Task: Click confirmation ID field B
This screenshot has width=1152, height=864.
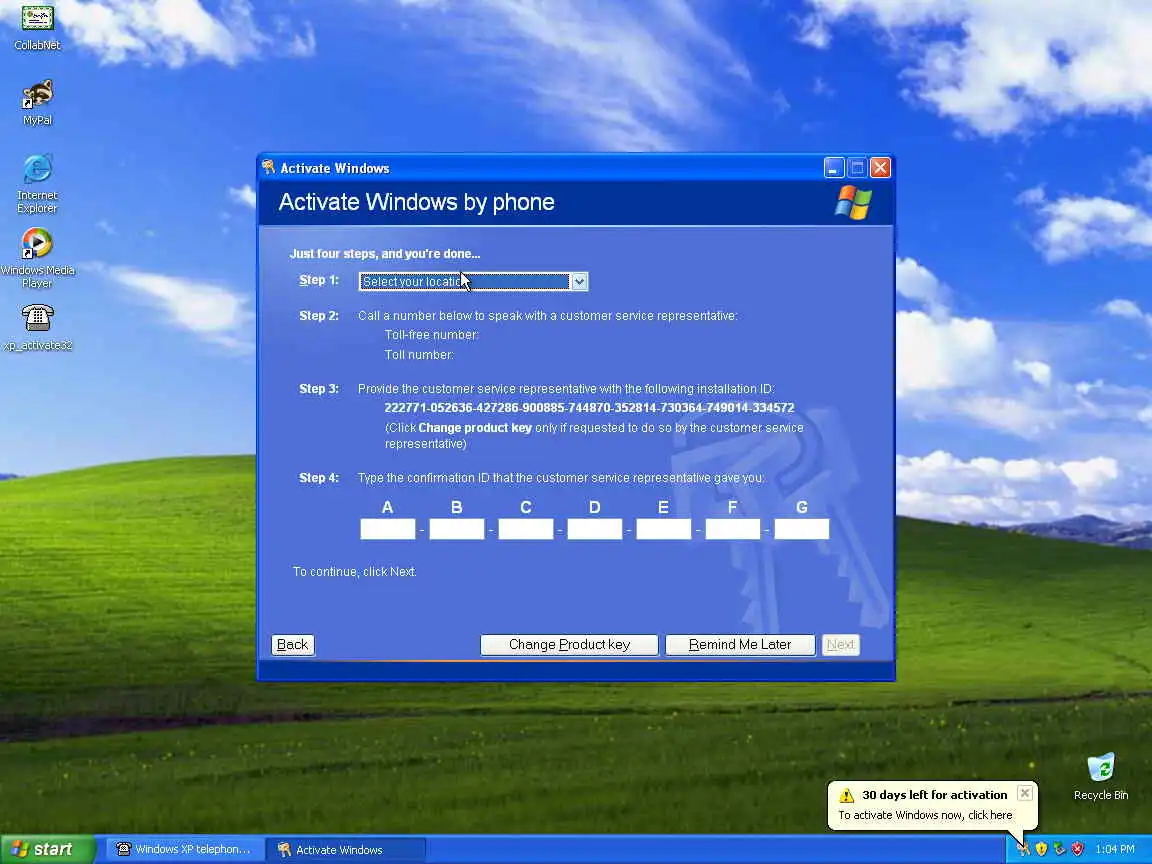Action: click(x=457, y=529)
